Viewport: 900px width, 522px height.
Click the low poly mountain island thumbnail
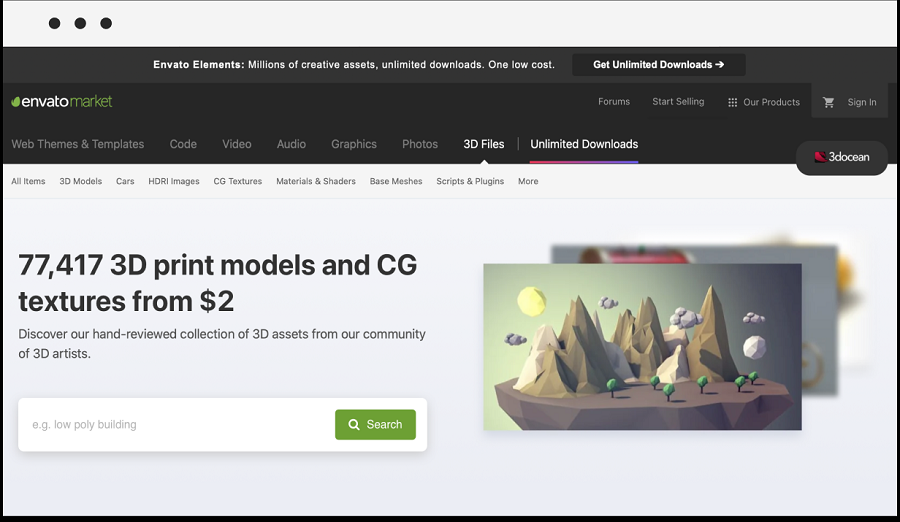coord(642,347)
